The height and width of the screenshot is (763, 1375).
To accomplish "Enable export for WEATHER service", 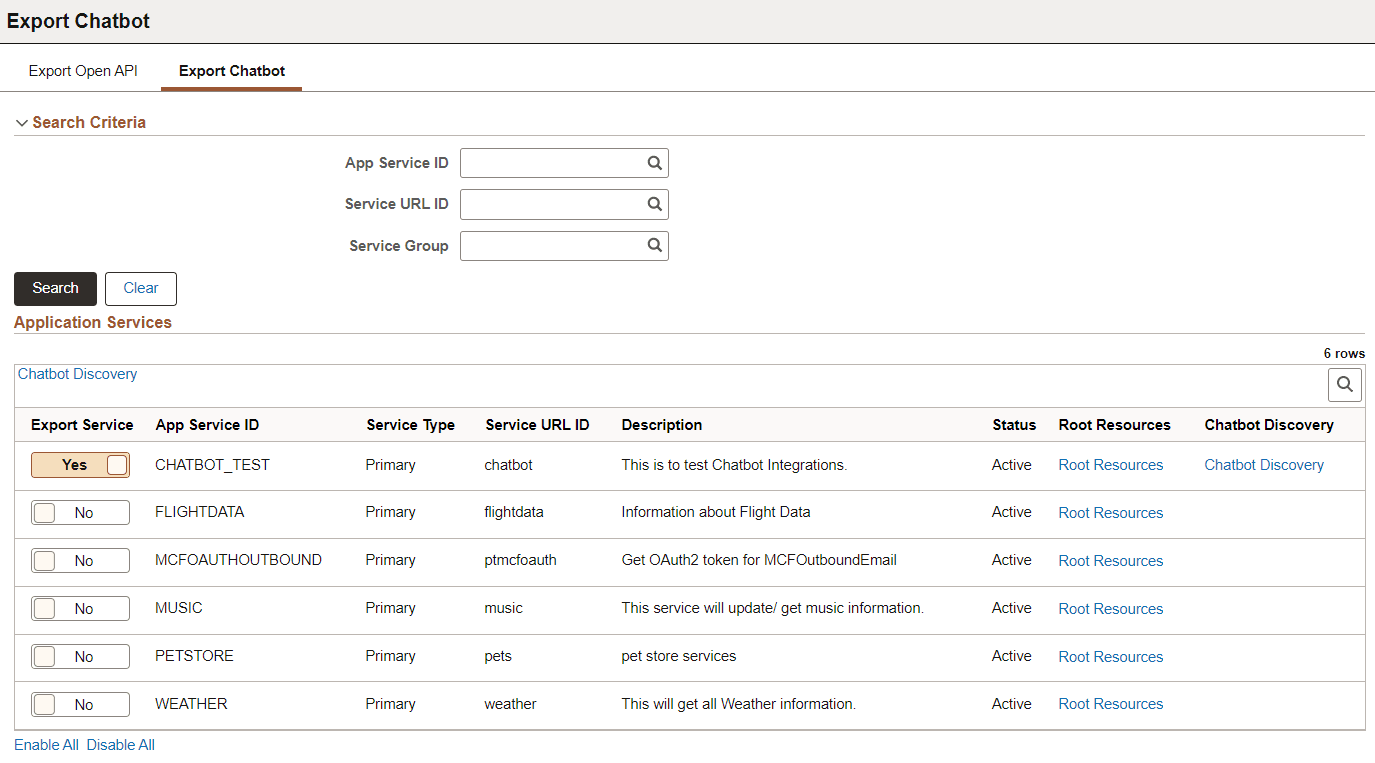I will click(80, 703).
